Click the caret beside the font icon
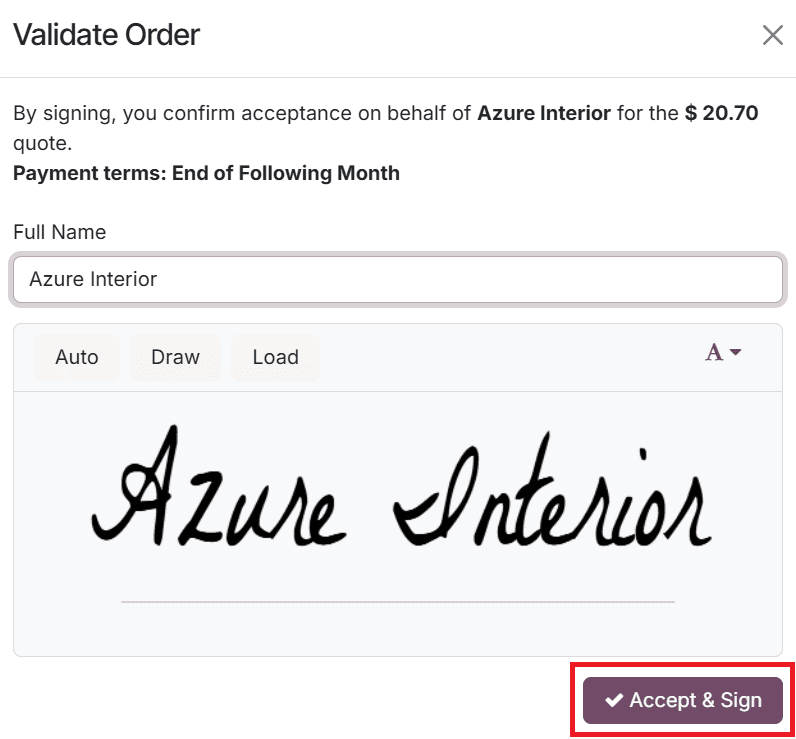Viewport: 796px width, 739px height. pyautogui.click(x=736, y=353)
